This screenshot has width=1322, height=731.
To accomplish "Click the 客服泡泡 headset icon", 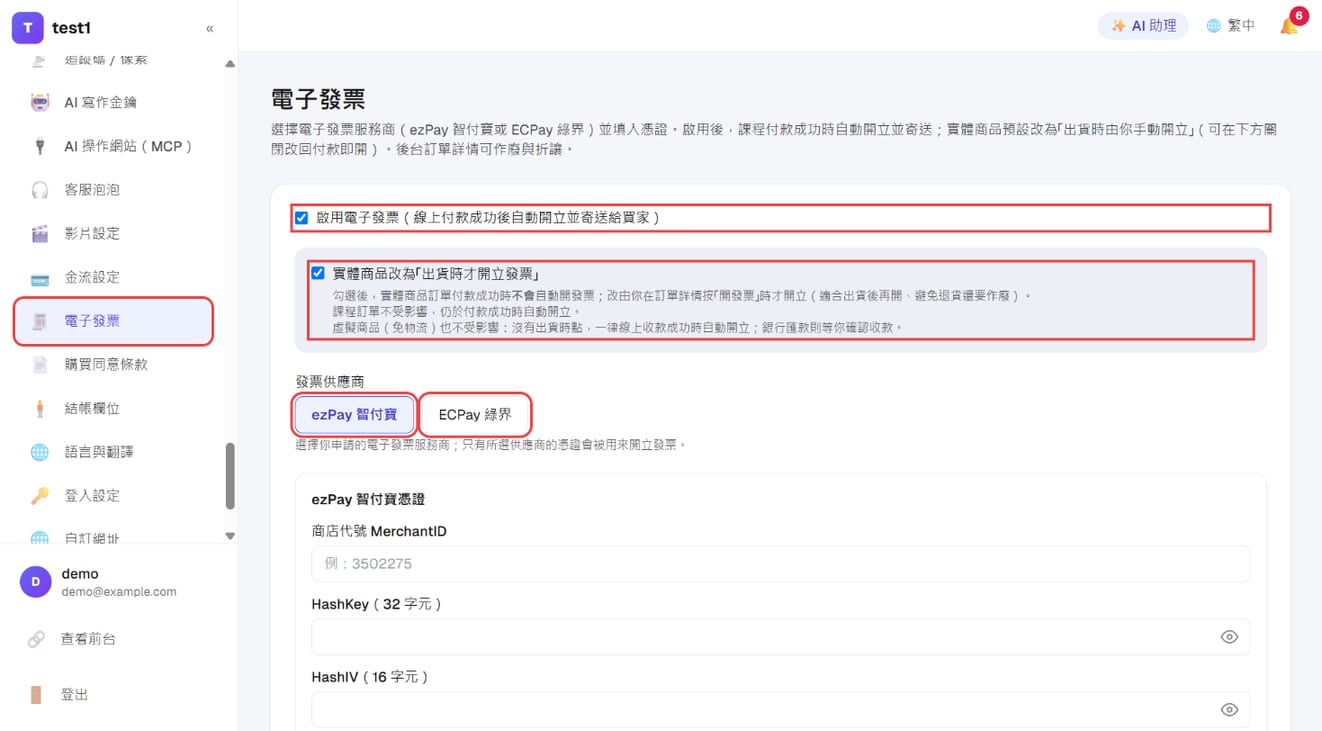I will (40, 190).
